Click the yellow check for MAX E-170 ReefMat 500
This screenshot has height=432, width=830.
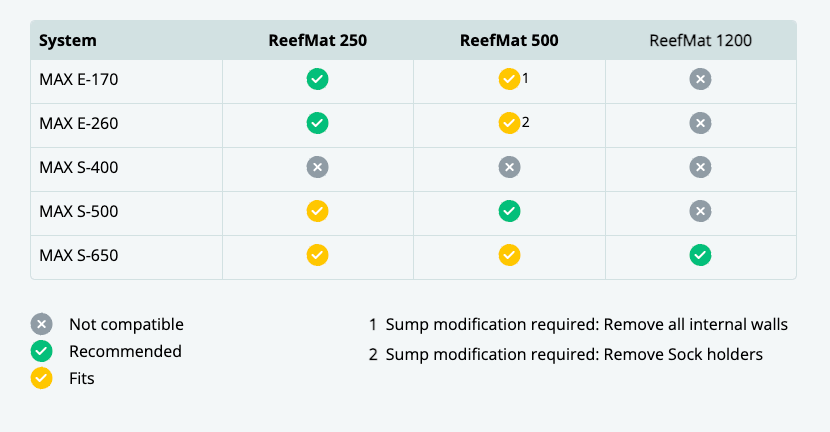pyautogui.click(x=509, y=79)
